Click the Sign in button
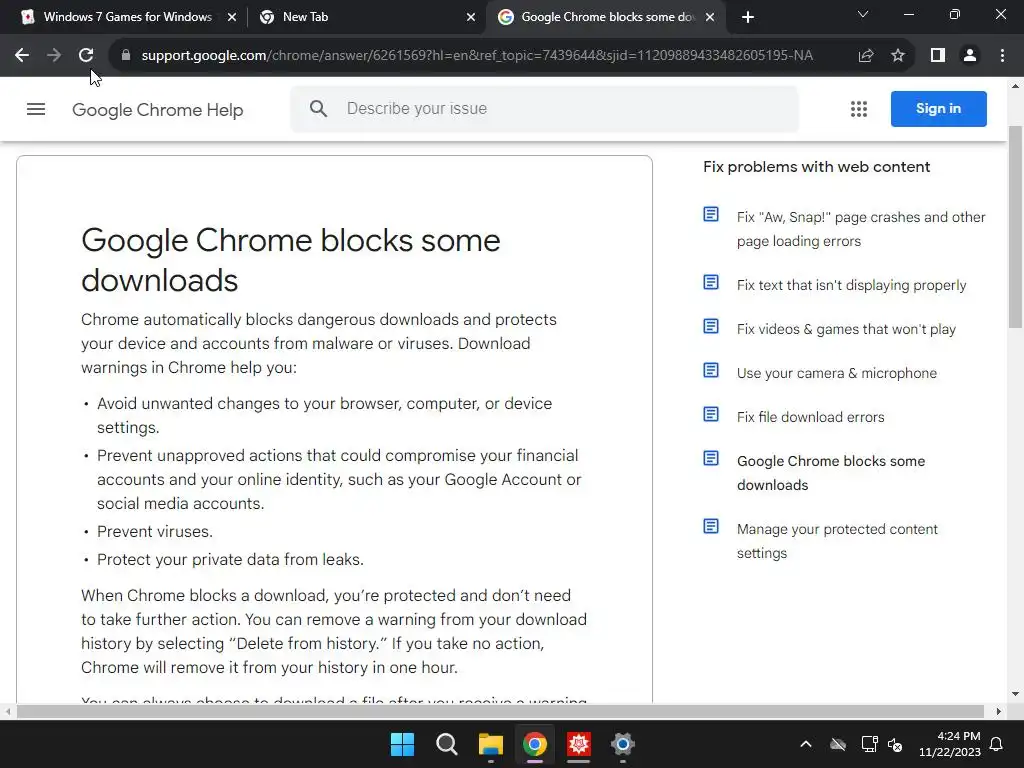 tap(938, 108)
